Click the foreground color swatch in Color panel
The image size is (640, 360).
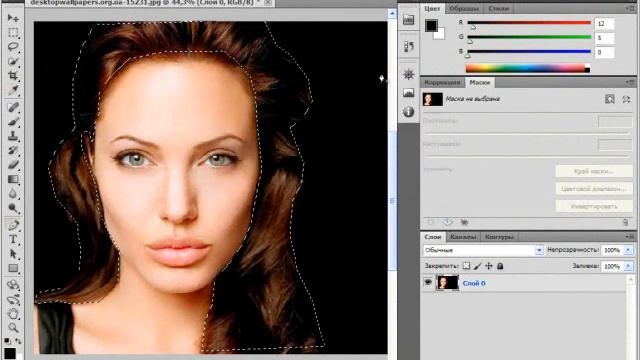[x=431, y=25]
